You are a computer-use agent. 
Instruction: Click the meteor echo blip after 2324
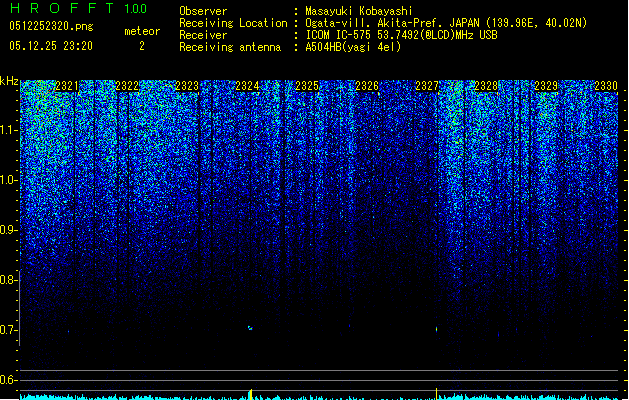[250, 328]
